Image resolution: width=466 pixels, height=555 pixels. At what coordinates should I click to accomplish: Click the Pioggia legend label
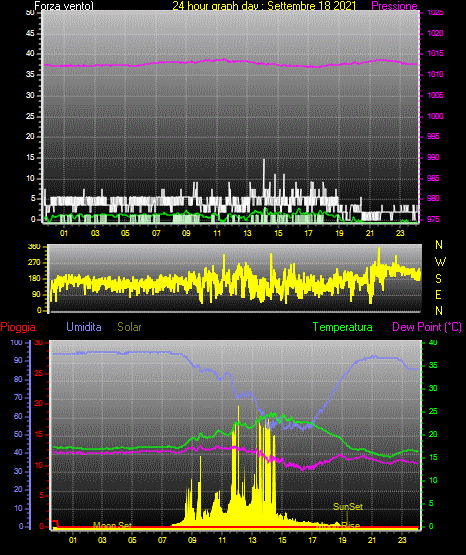coord(18,327)
